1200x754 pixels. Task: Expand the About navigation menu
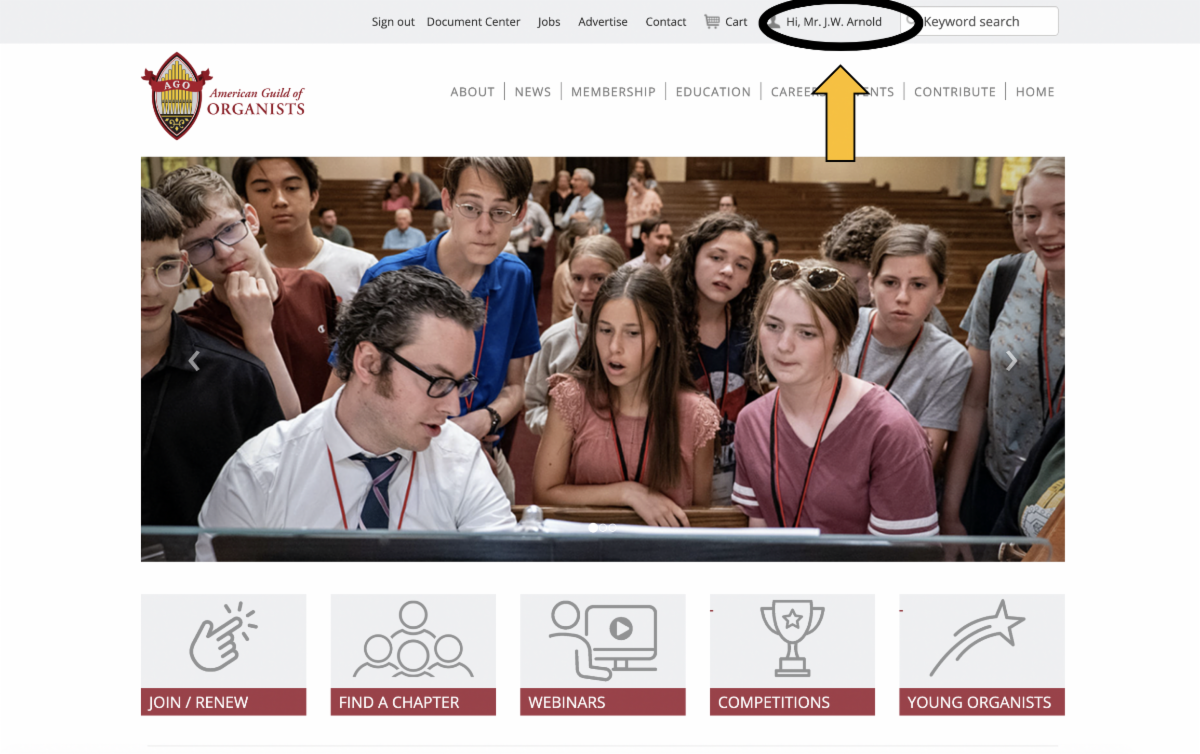click(x=472, y=92)
